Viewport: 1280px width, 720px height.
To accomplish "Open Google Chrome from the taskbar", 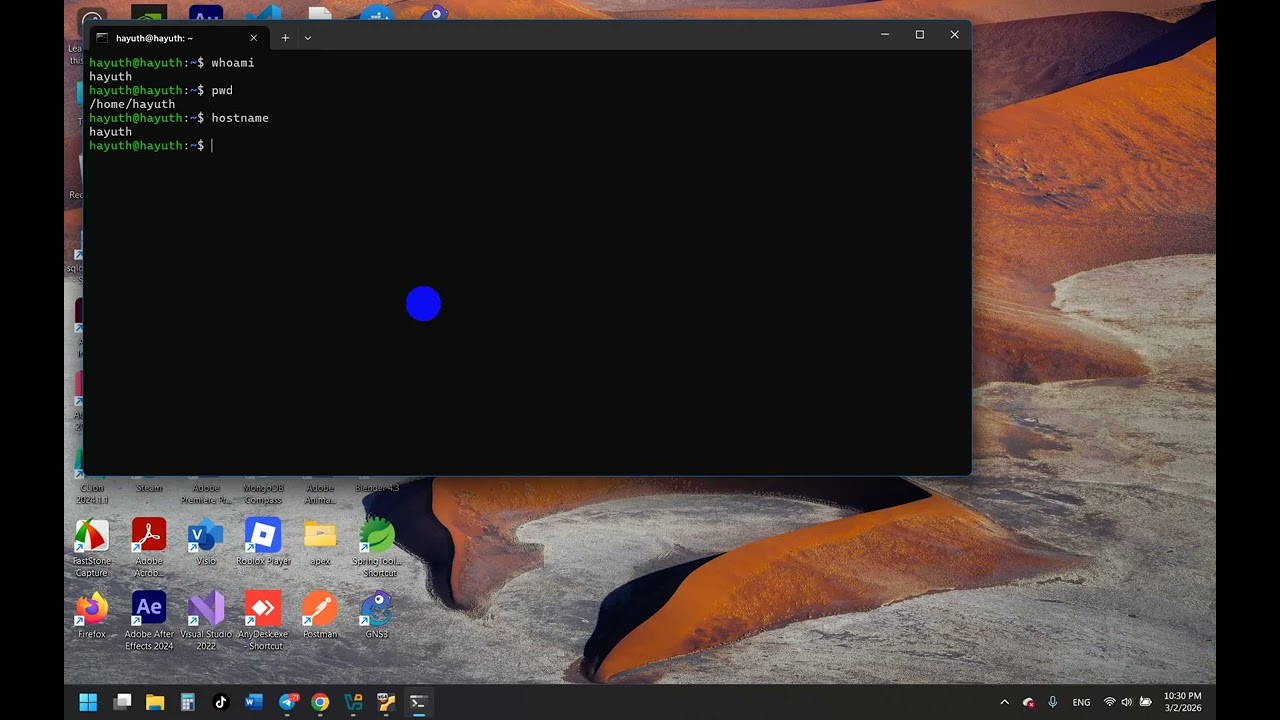I will [320, 702].
